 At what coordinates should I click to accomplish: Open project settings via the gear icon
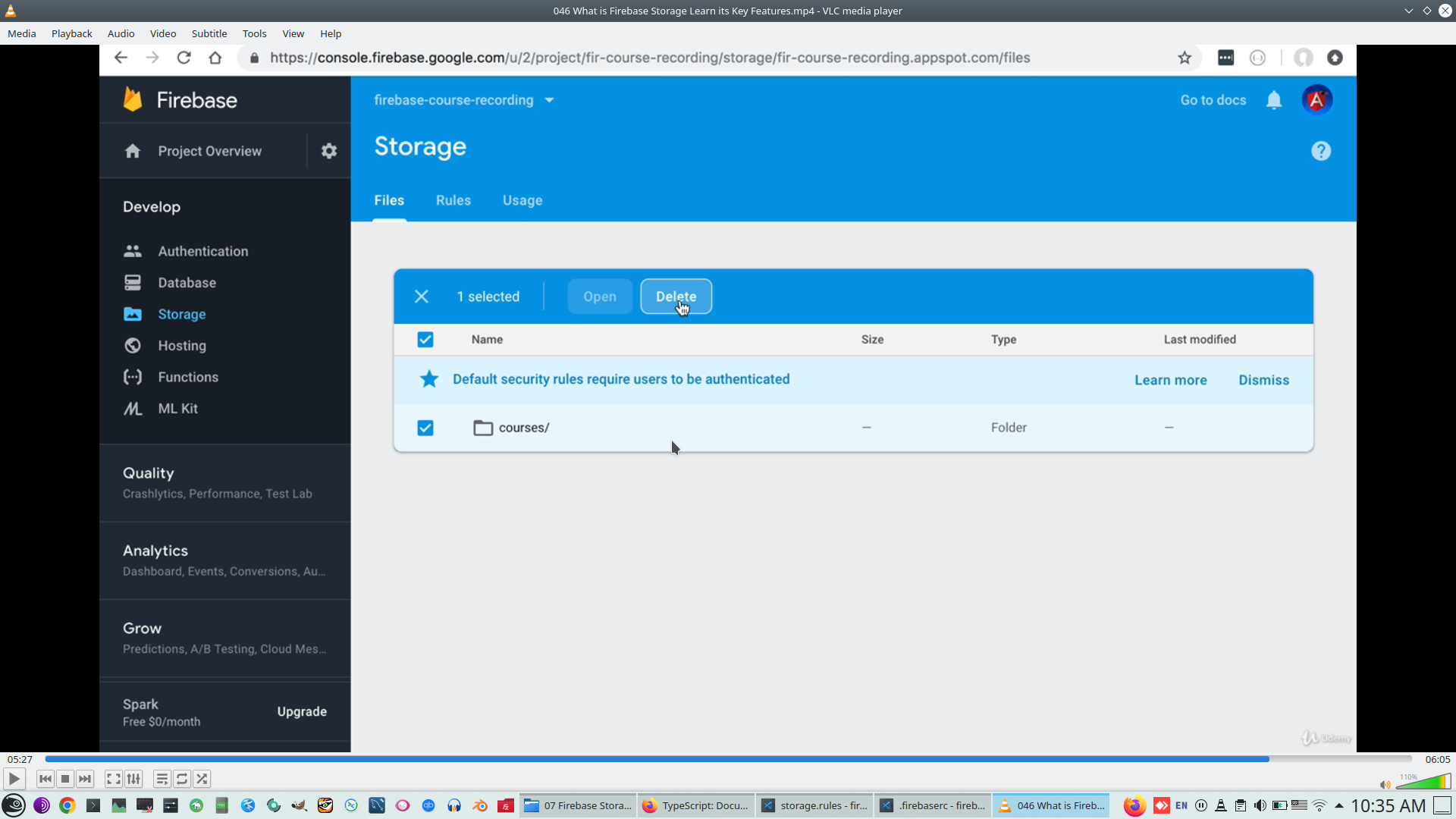[328, 150]
